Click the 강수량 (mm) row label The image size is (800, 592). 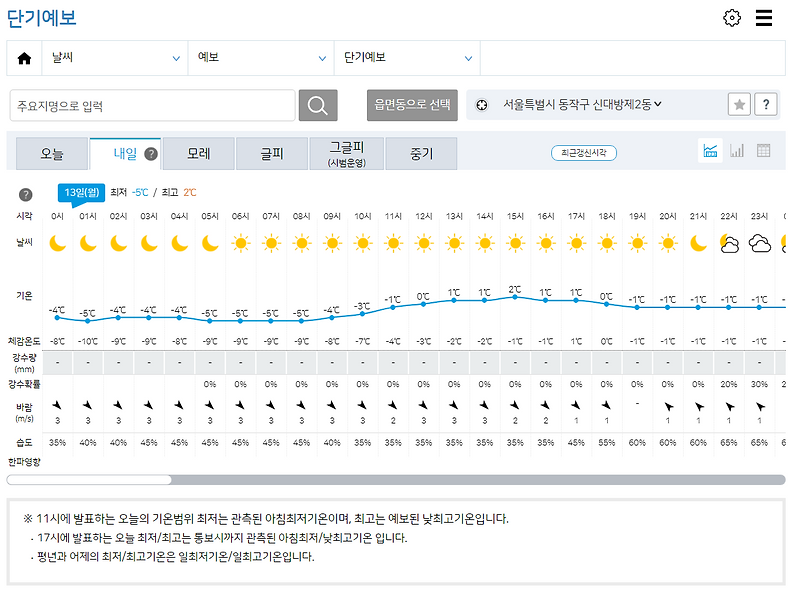24,363
